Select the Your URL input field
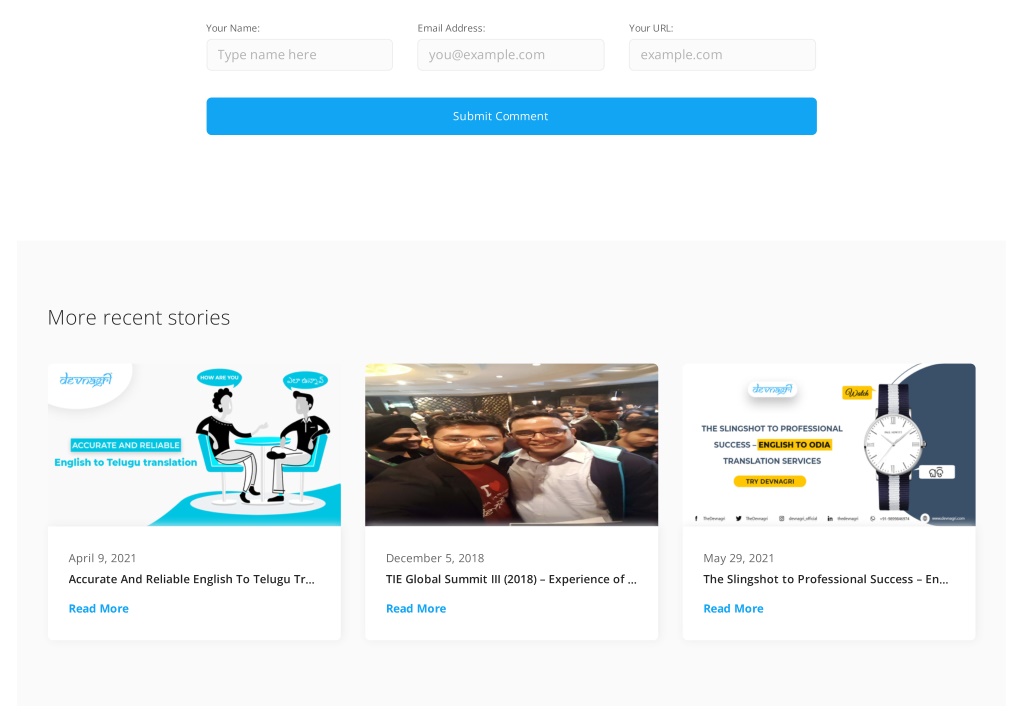Screen dimensions: 1024x723 click(x=722, y=55)
